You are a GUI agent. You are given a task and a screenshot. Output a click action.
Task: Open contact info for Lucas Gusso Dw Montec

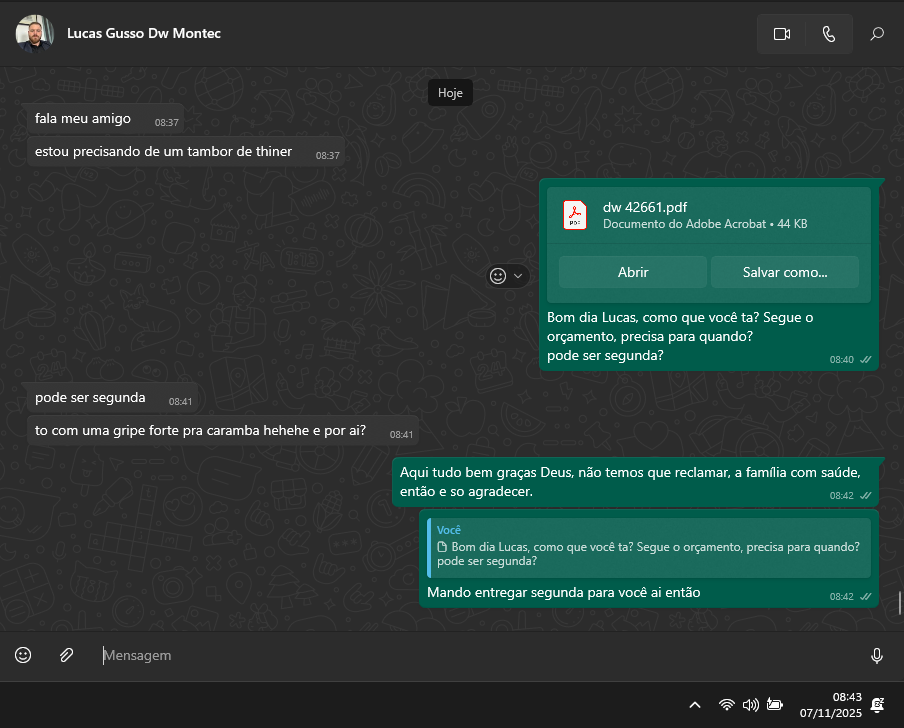pyautogui.click(x=144, y=33)
